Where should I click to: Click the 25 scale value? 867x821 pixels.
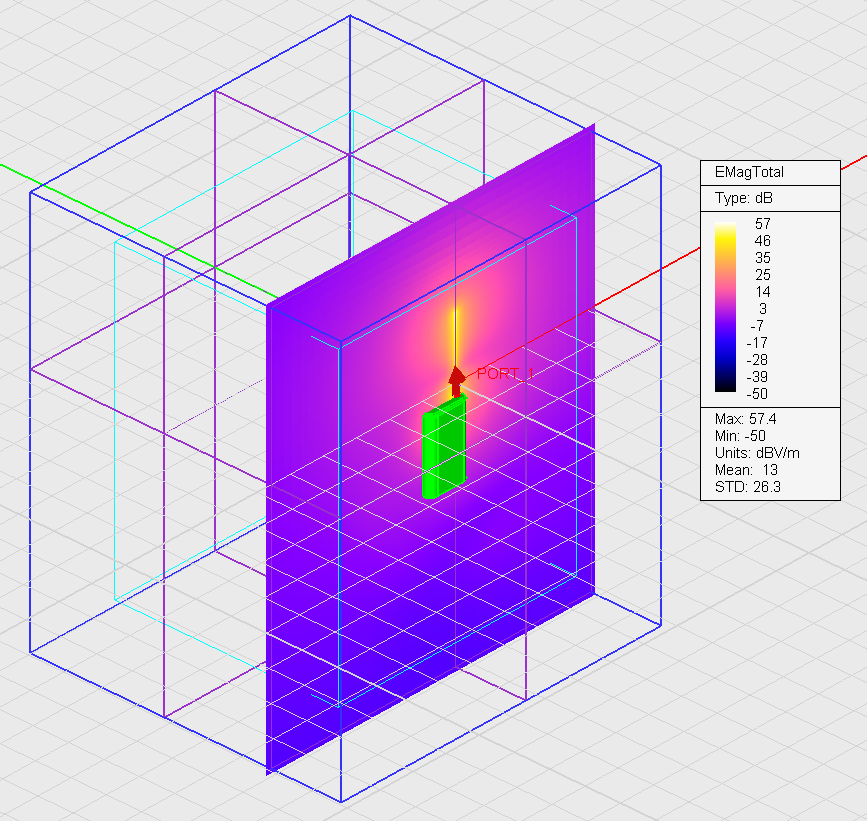click(x=762, y=275)
